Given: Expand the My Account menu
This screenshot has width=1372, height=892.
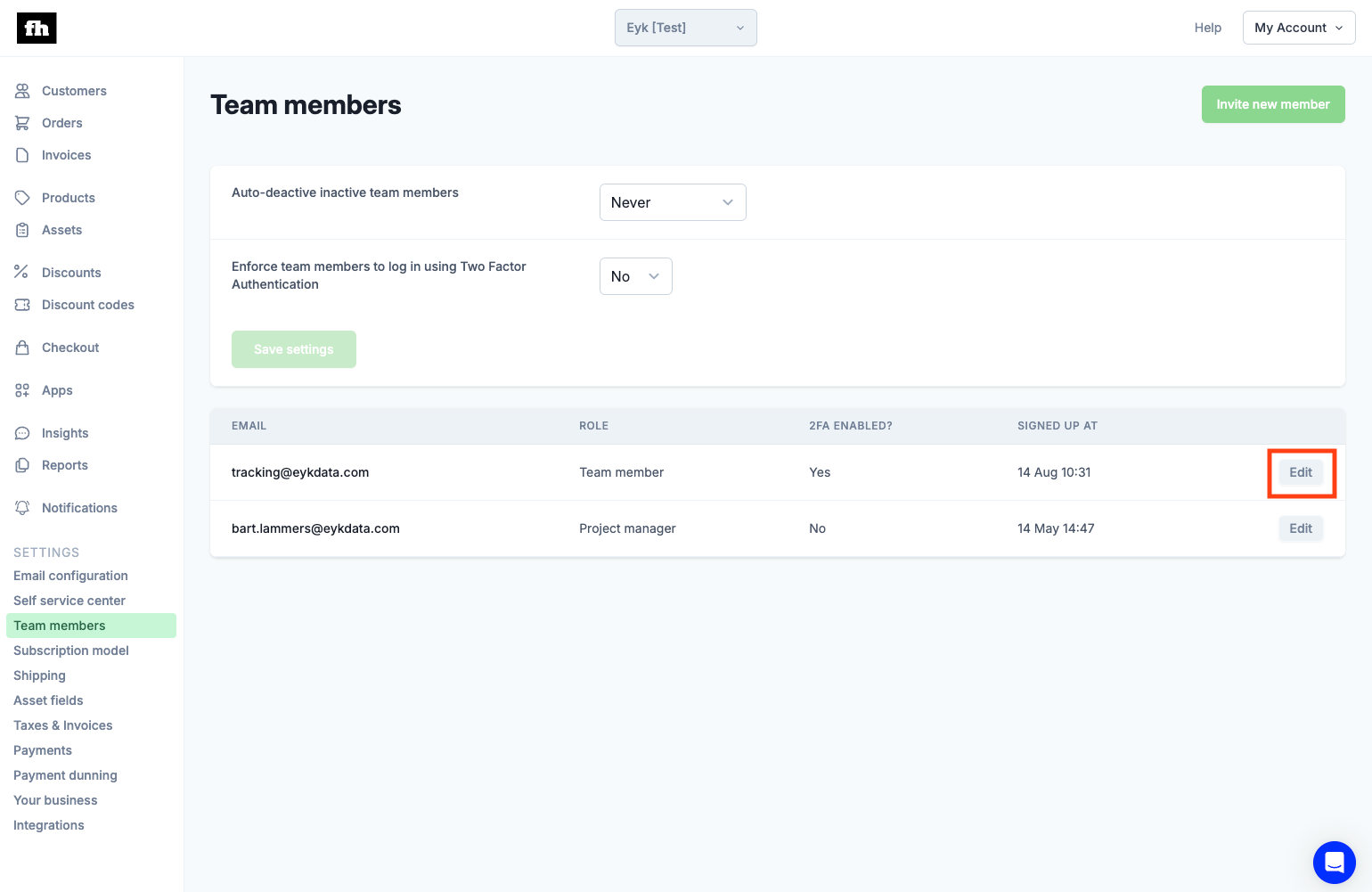Looking at the screenshot, I should tap(1299, 28).
